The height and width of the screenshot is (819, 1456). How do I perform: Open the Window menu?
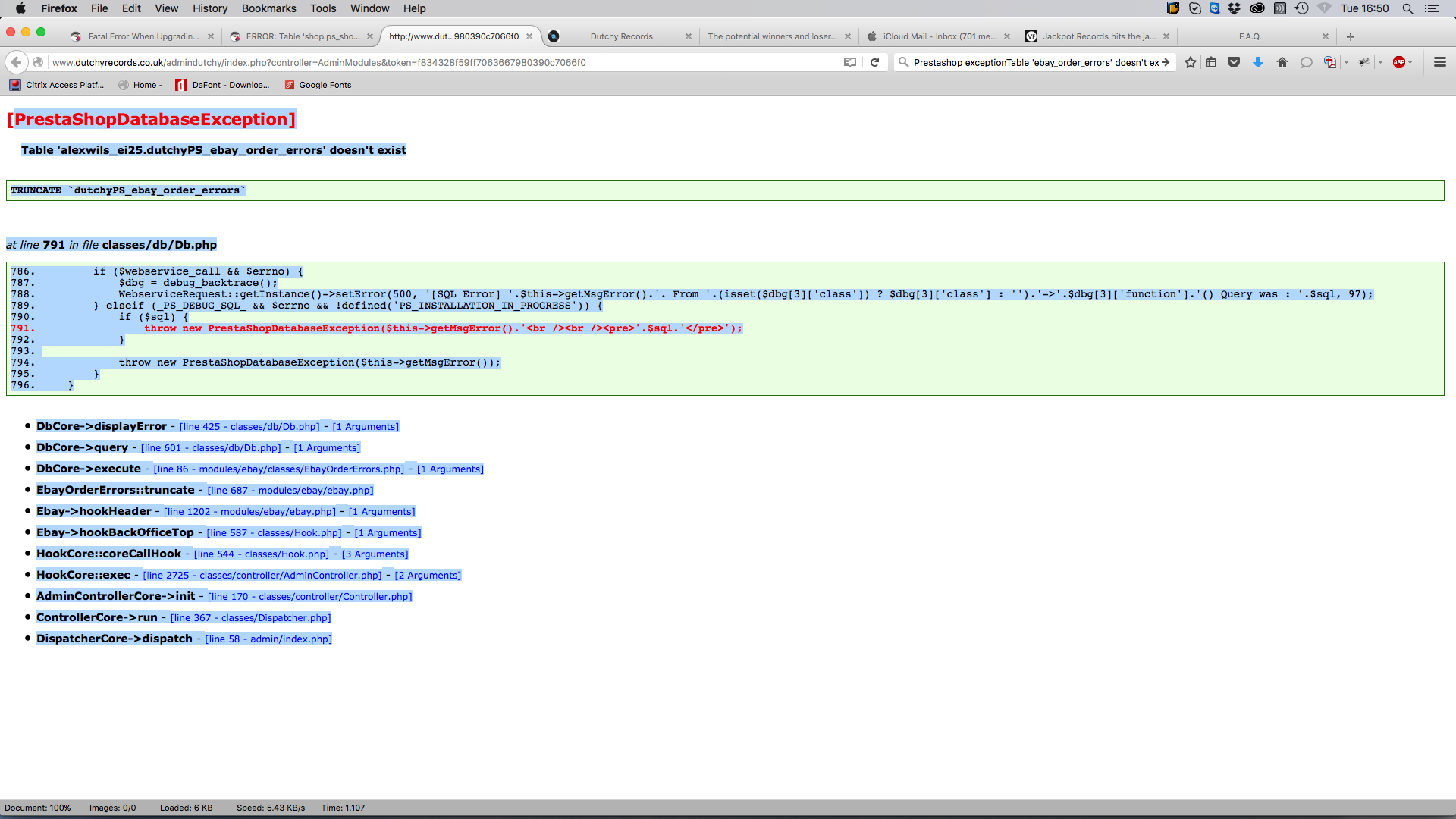point(370,8)
